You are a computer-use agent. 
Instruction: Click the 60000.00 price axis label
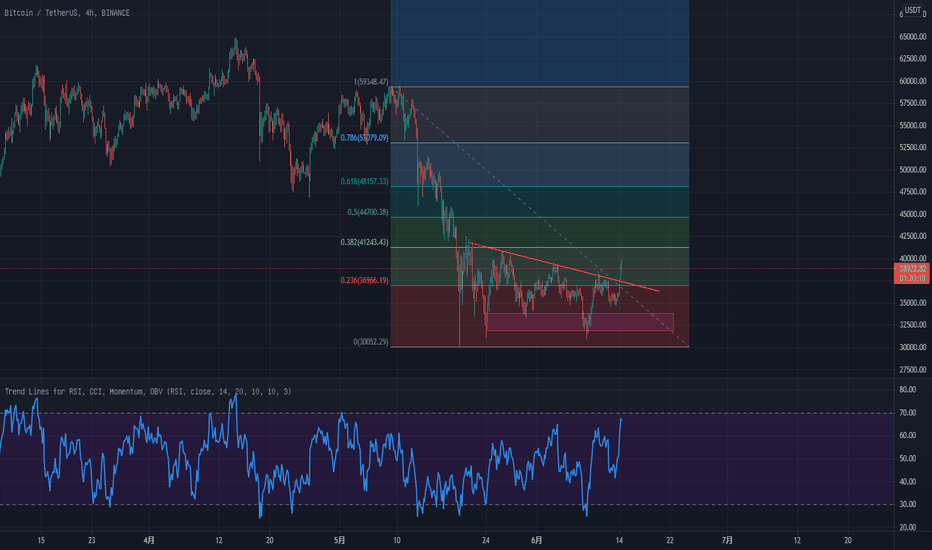(x=912, y=81)
